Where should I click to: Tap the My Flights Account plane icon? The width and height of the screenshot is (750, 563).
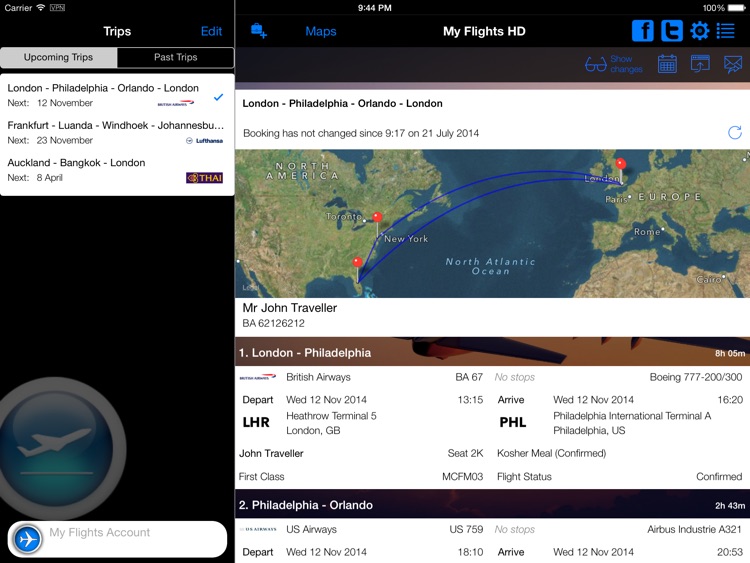pos(27,539)
